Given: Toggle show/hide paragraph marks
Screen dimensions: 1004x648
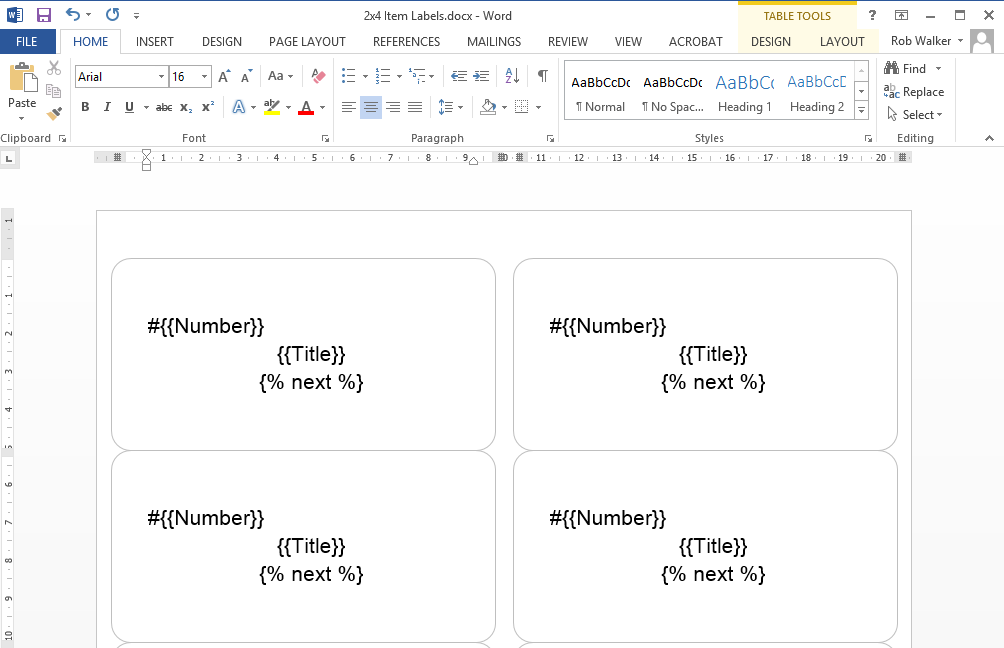Looking at the screenshot, I should (x=542, y=76).
